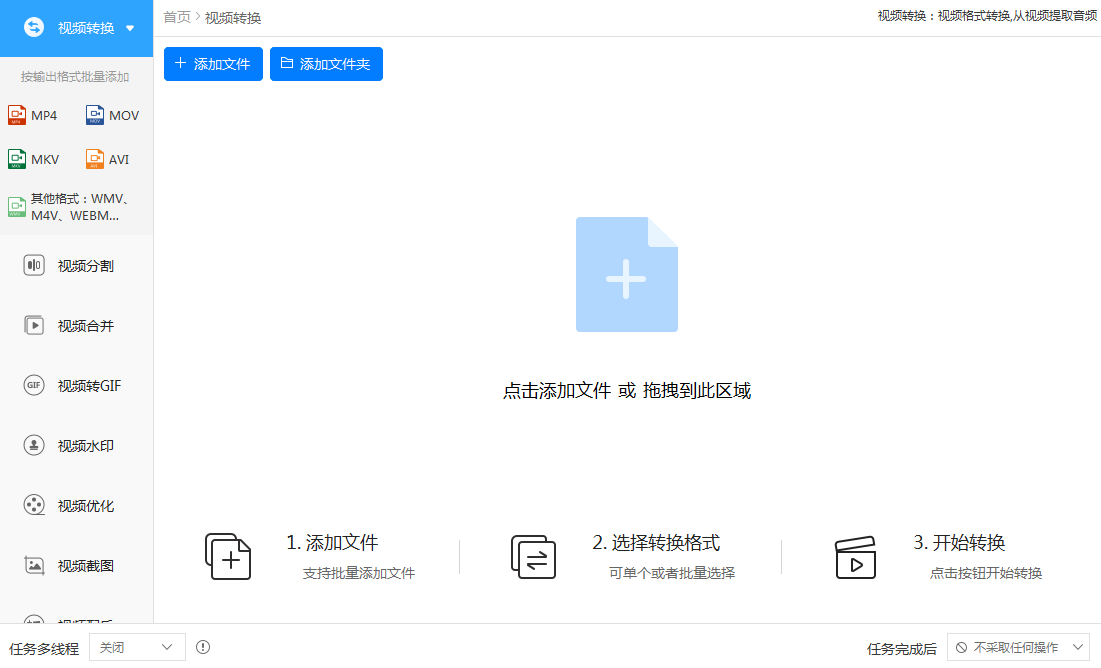The width and height of the screenshot is (1101, 668).
Task: Open 其他格式:WMV、M4V、WEBM... option
Action: click(77, 207)
